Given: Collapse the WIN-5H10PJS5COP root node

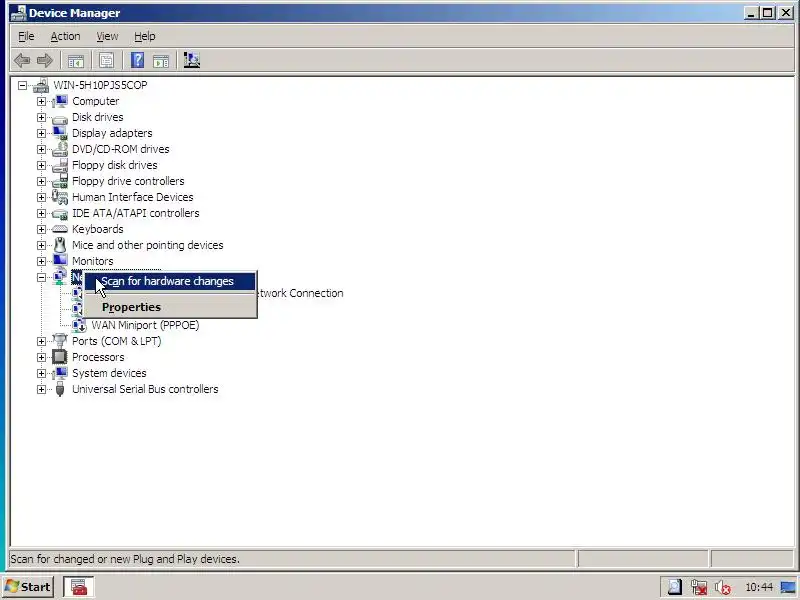Looking at the screenshot, I should click(x=22, y=85).
